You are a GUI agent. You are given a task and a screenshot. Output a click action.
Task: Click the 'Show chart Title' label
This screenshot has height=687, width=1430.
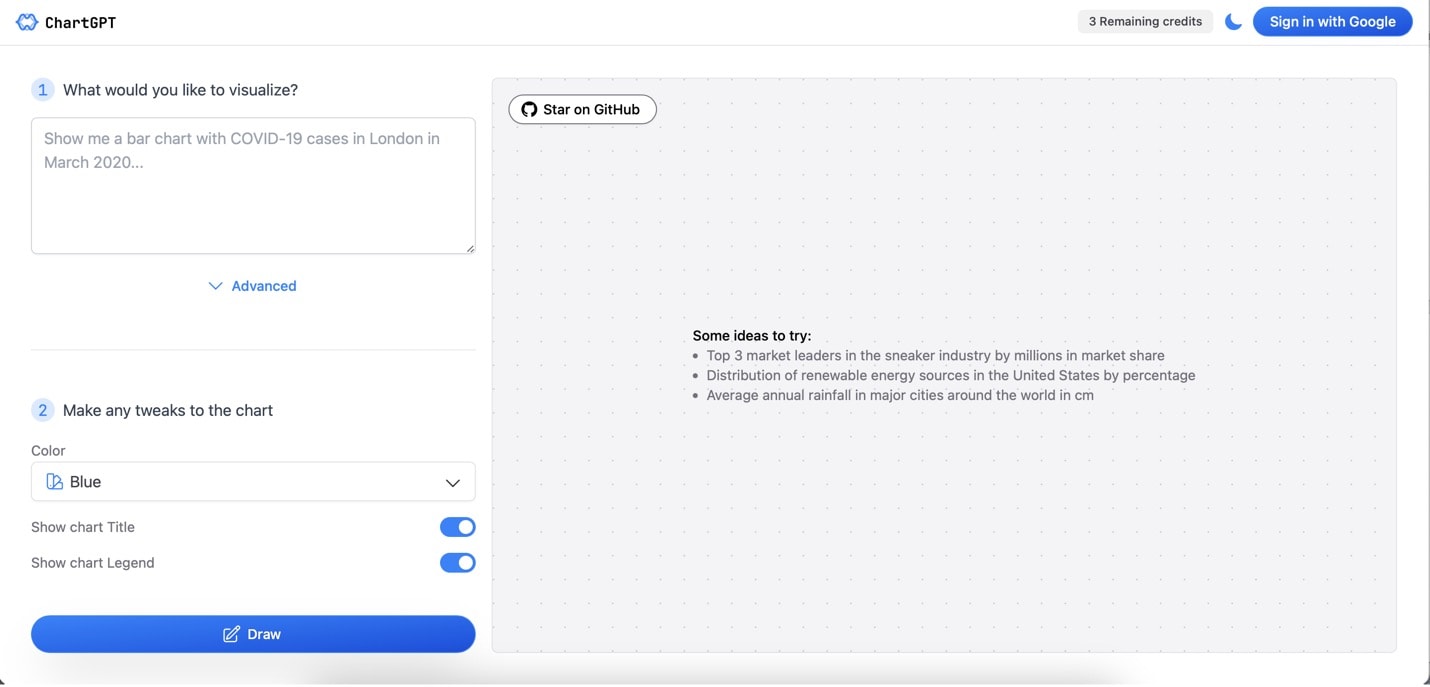[83, 527]
